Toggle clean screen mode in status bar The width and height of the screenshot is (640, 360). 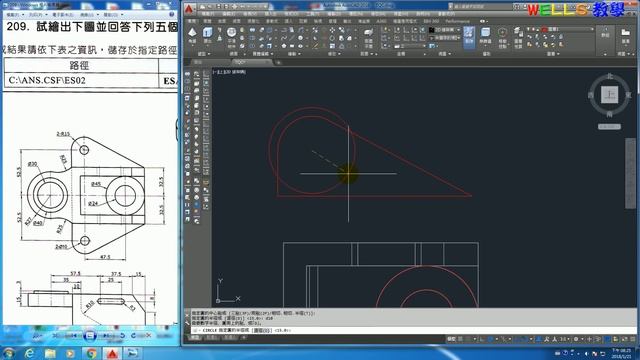point(623,339)
